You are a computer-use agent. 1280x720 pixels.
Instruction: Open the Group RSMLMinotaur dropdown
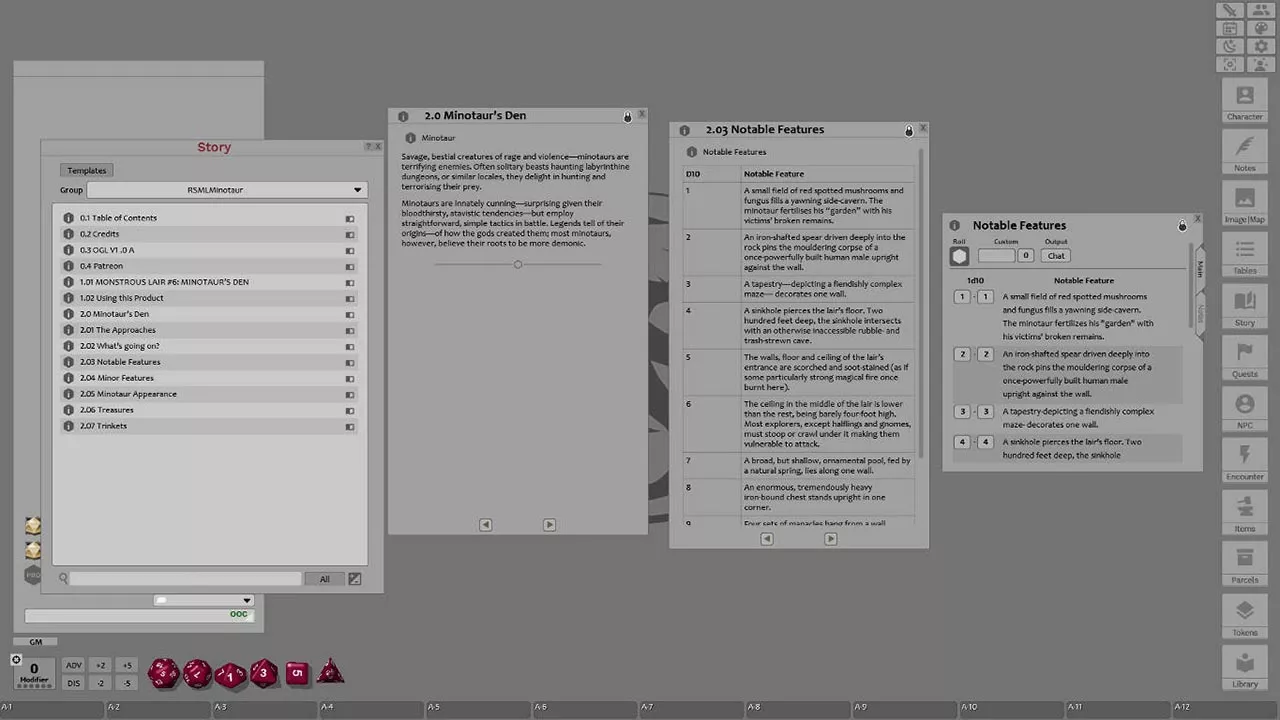point(227,190)
